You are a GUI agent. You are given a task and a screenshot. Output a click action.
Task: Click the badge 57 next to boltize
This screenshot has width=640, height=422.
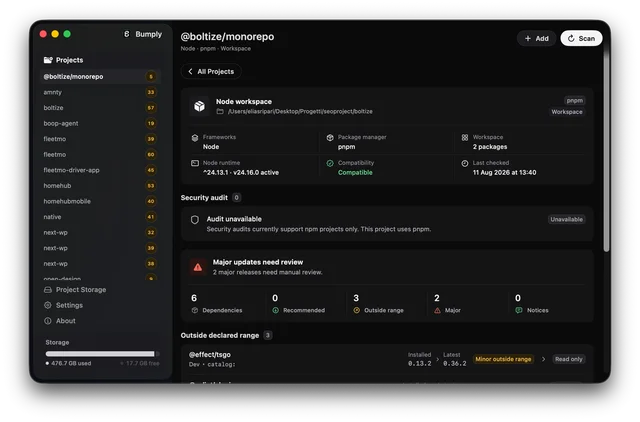tap(151, 108)
